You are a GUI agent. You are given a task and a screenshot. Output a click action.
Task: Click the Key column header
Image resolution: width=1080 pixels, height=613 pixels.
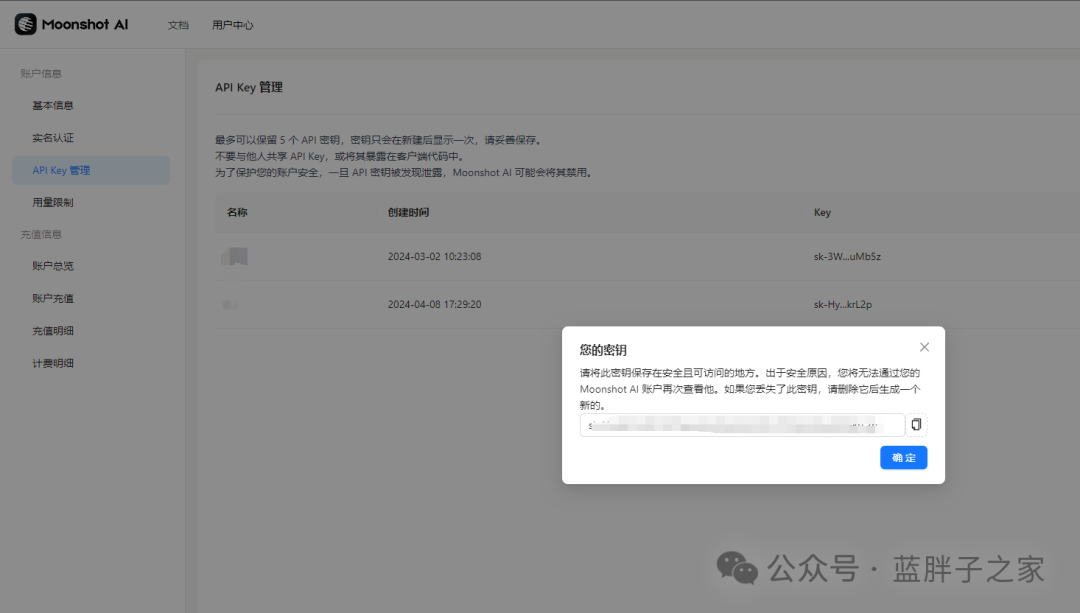tap(822, 212)
